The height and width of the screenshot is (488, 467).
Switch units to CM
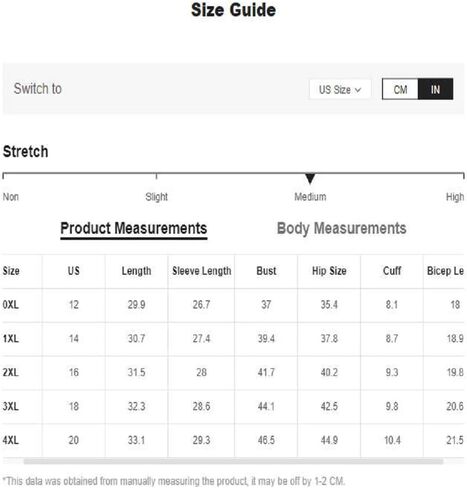pos(400,89)
